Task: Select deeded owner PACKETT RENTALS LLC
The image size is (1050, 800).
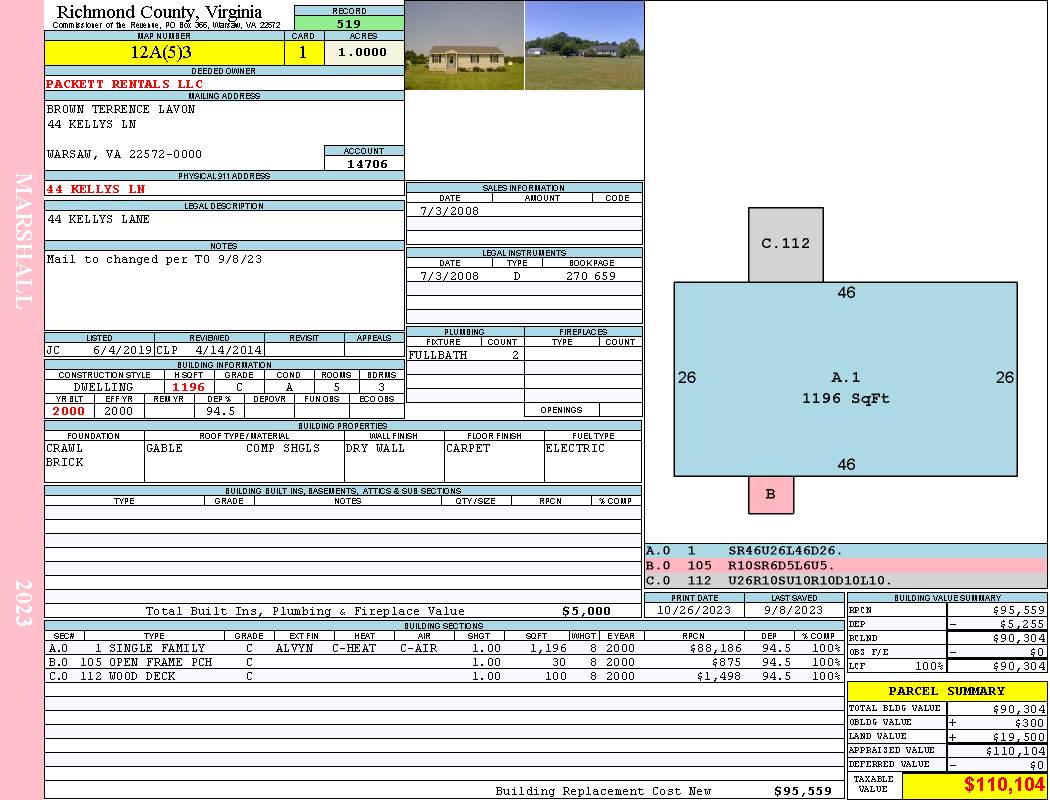Action: point(124,84)
